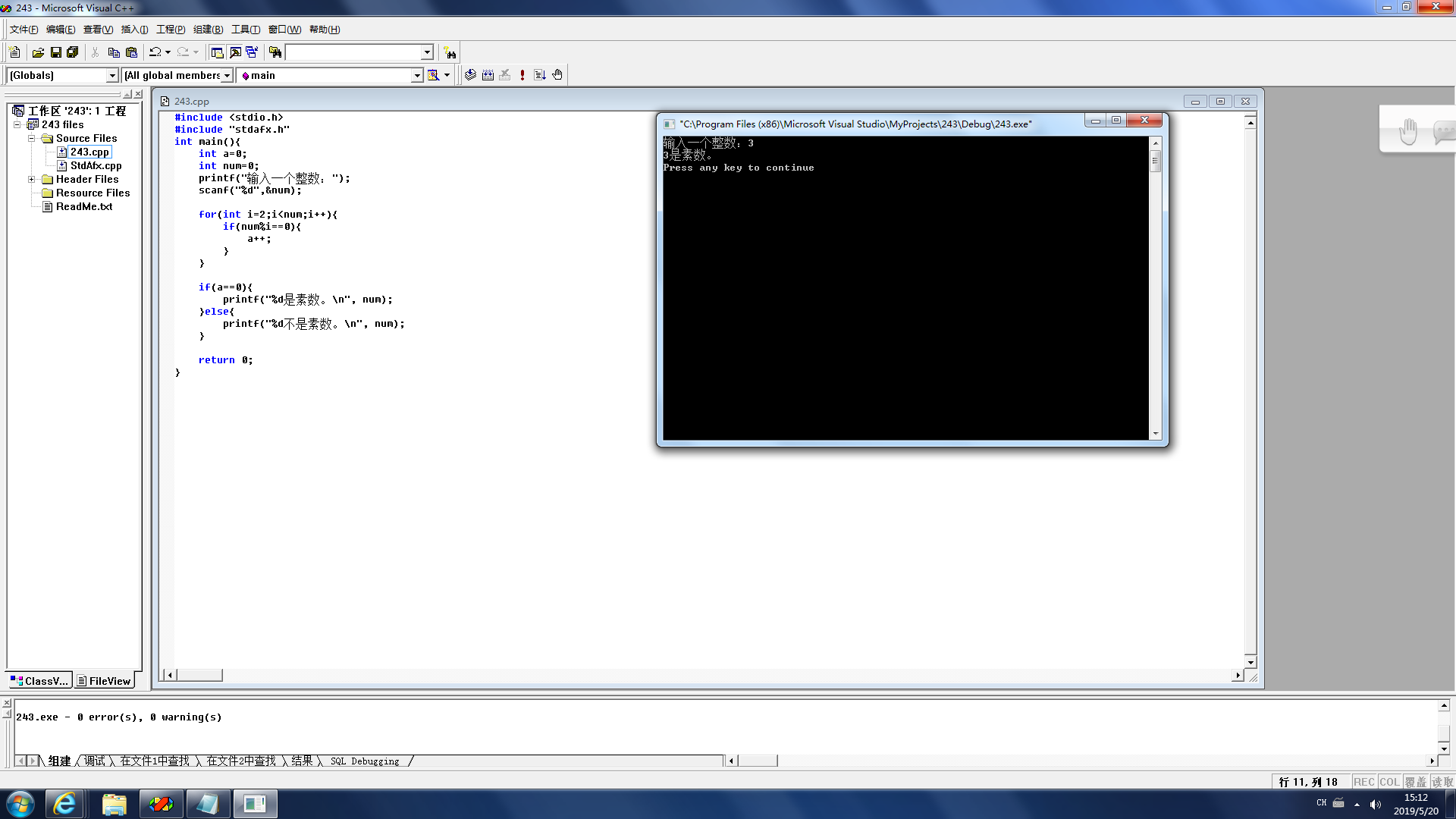
Task: Toggle the Output window toolbar button
Action: point(235,52)
